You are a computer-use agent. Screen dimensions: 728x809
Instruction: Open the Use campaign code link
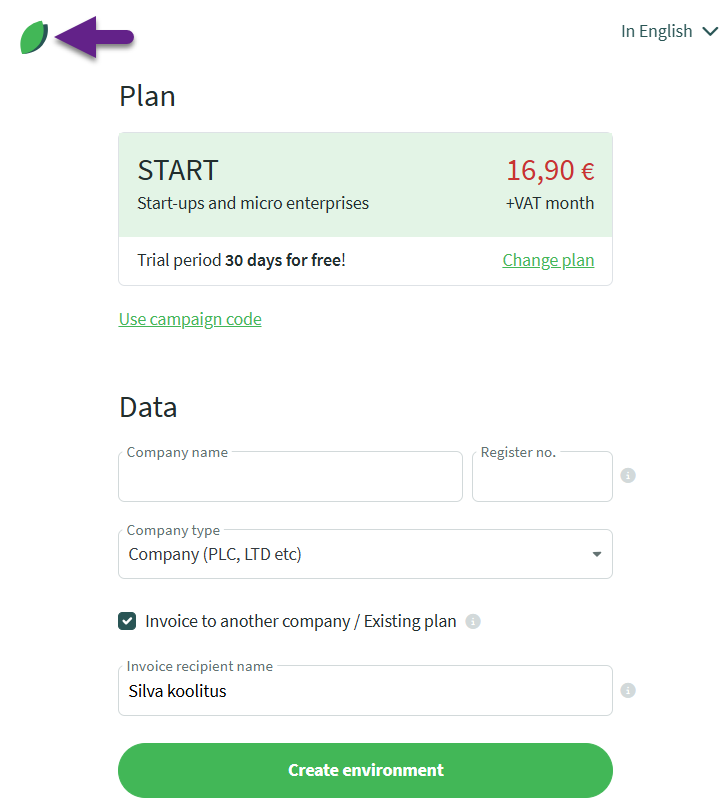coord(190,319)
